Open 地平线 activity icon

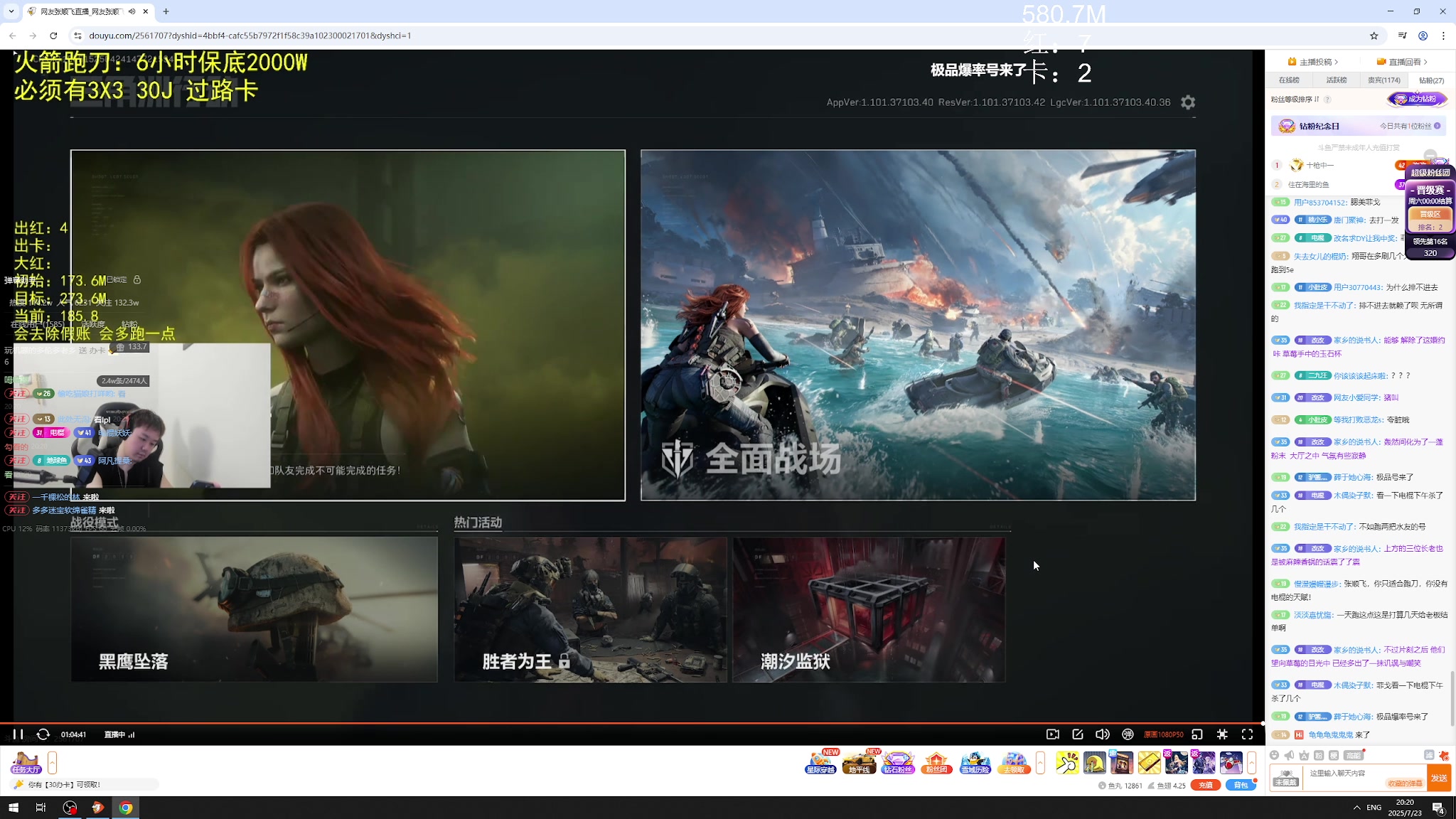(859, 763)
